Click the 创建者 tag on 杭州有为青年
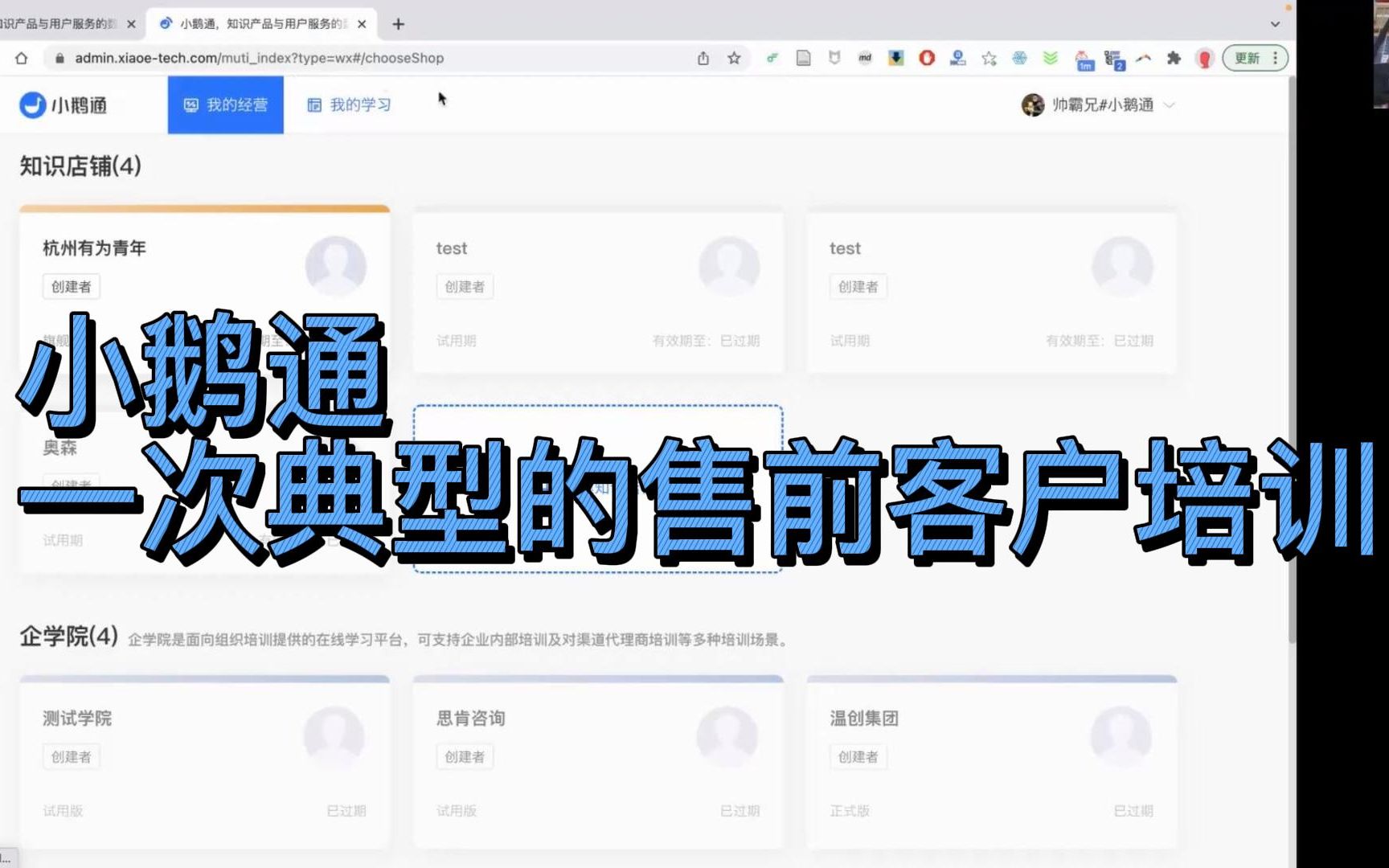Viewport: 1389px width, 868px height. [x=72, y=287]
